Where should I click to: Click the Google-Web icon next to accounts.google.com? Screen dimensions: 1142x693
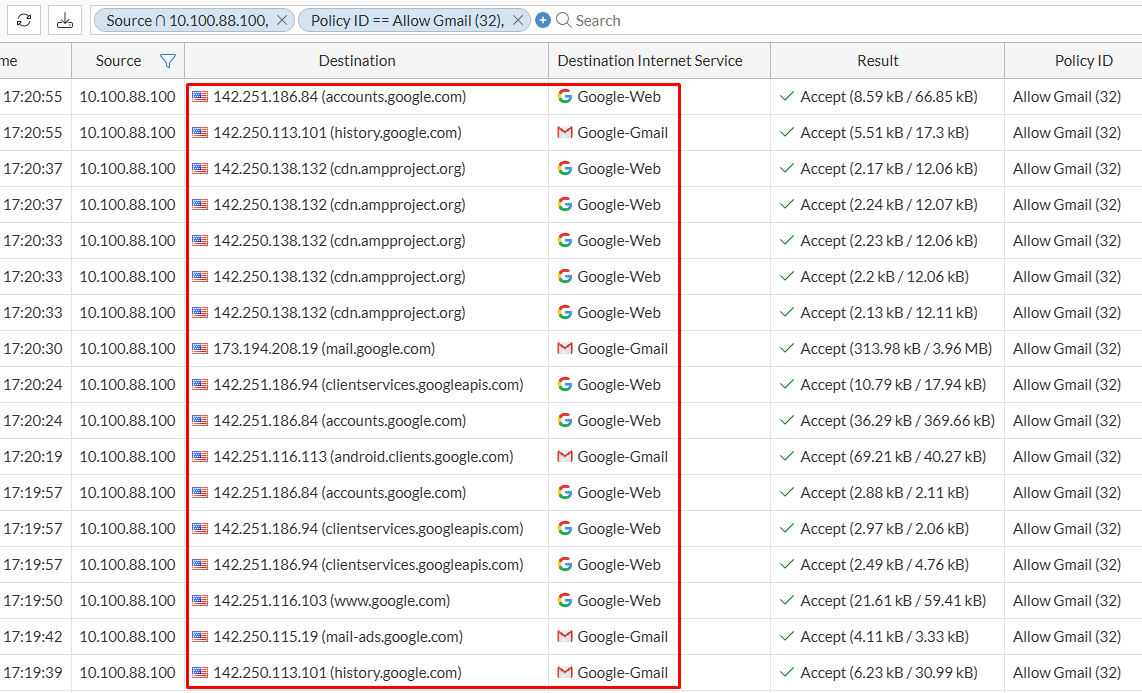[564, 96]
